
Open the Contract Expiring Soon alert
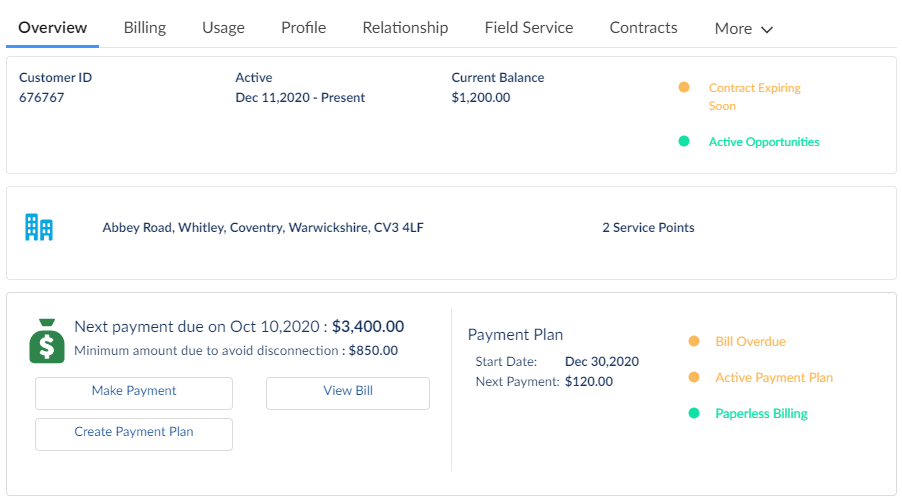pos(754,97)
